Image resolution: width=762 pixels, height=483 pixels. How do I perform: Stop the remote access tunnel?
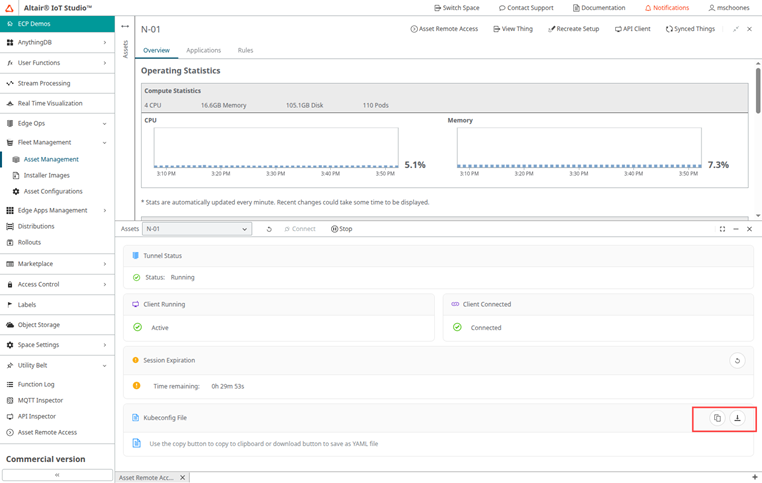tap(341, 229)
